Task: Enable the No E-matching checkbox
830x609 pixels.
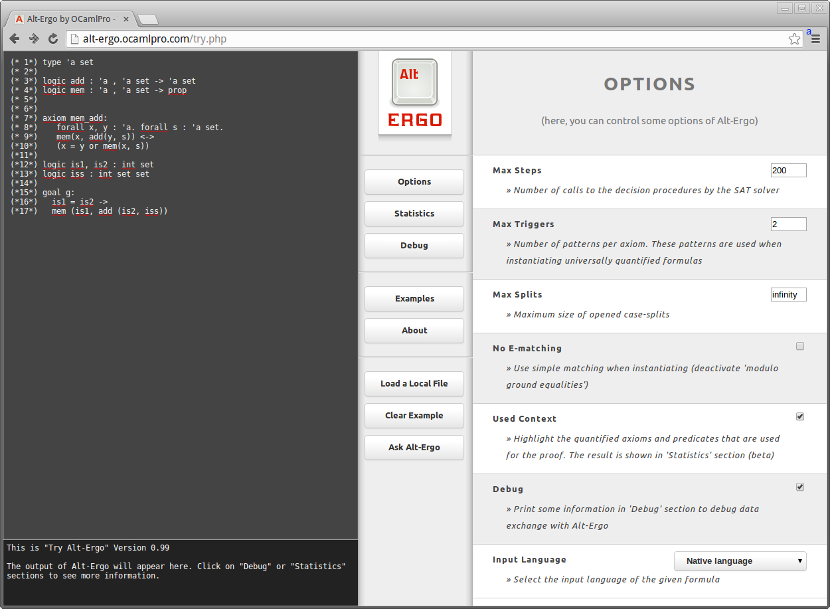Action: [799, 345]
